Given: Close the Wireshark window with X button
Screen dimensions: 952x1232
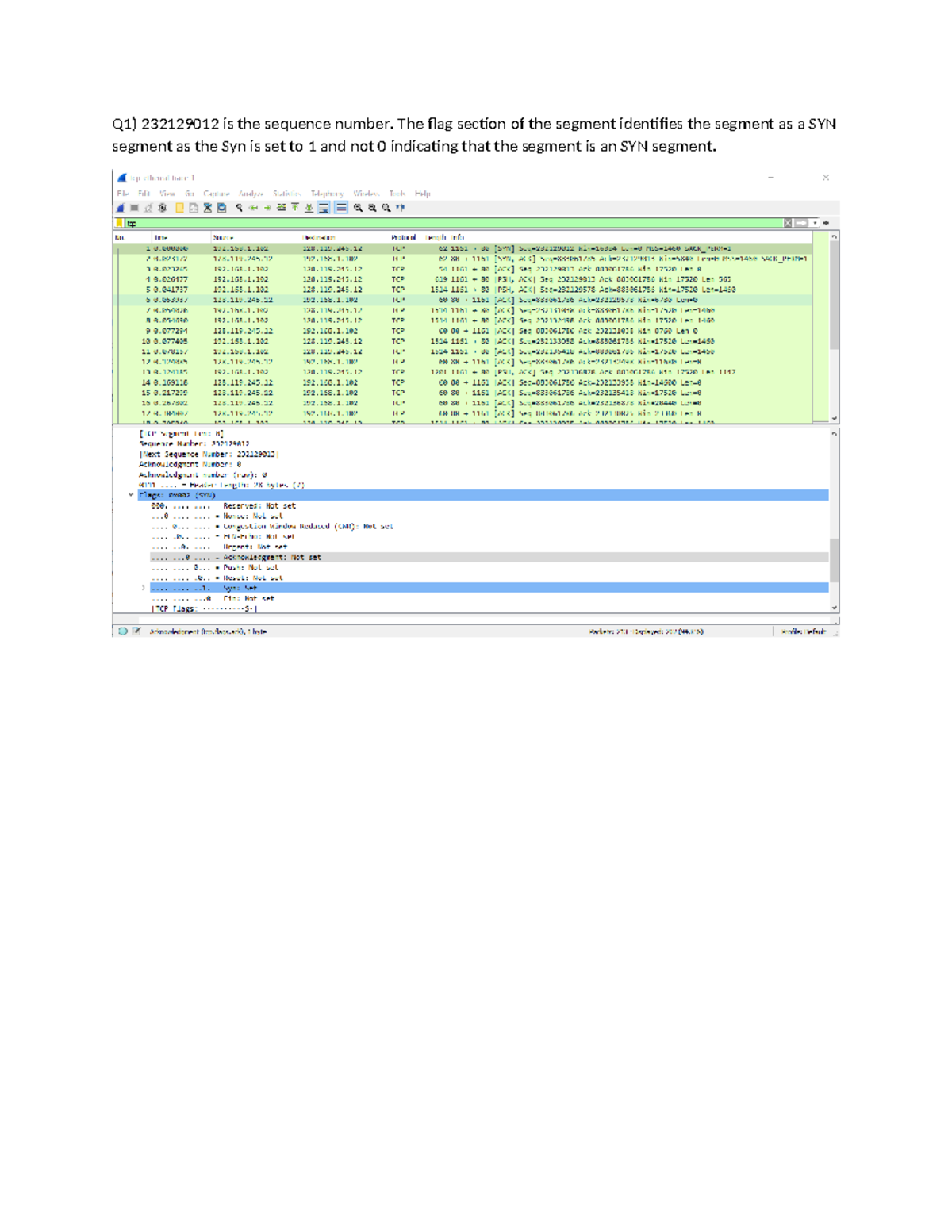Looking at the screenshot, I should [826, 178].
